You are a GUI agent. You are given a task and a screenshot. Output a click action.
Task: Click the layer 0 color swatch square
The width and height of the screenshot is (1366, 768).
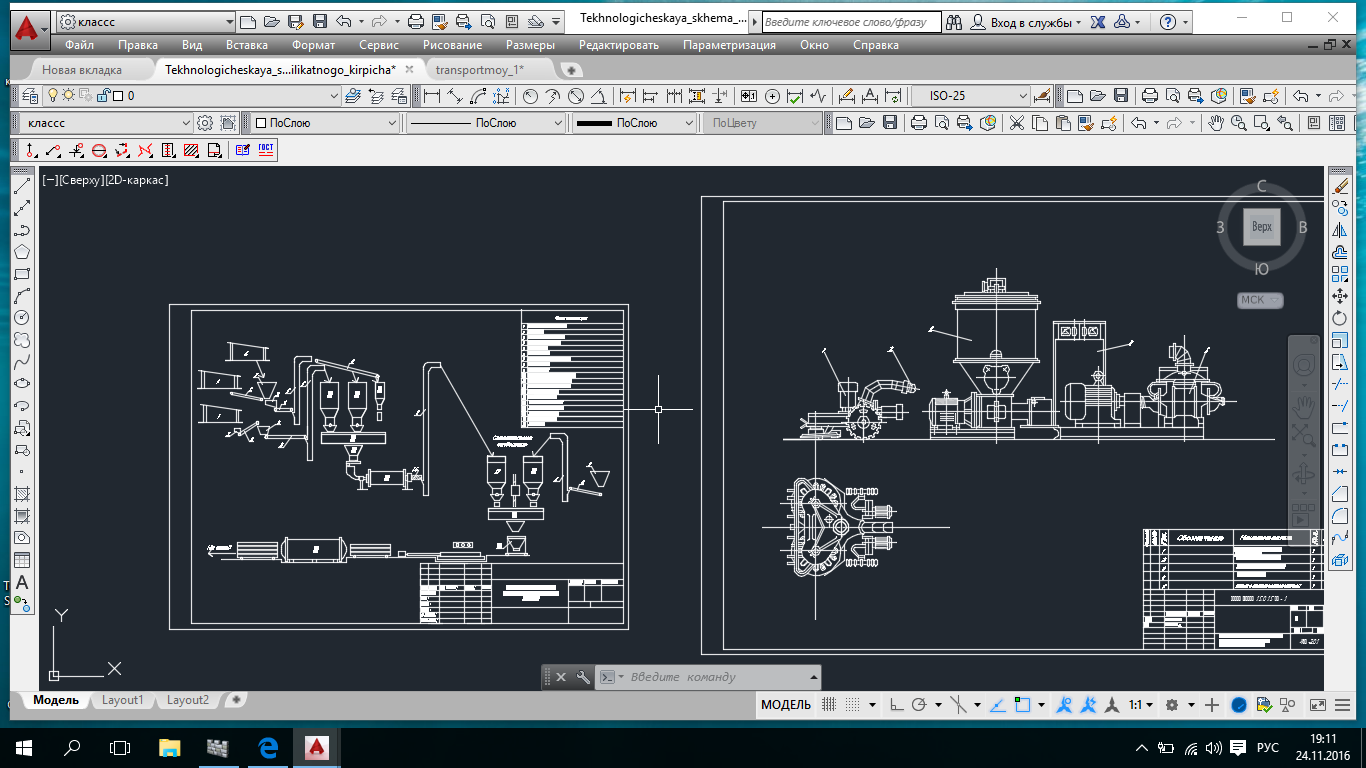(x=118, y=96)
